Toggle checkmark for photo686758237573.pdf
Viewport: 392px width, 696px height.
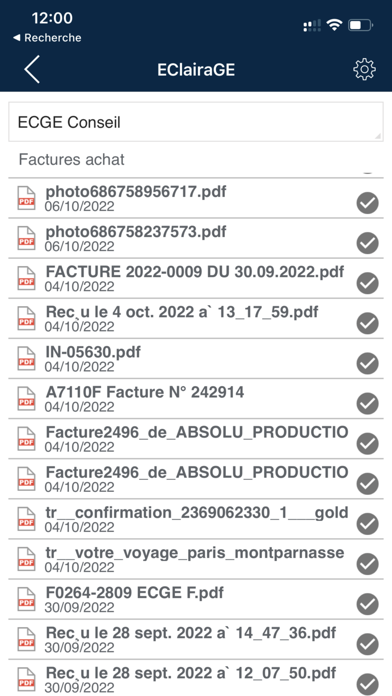368,243
